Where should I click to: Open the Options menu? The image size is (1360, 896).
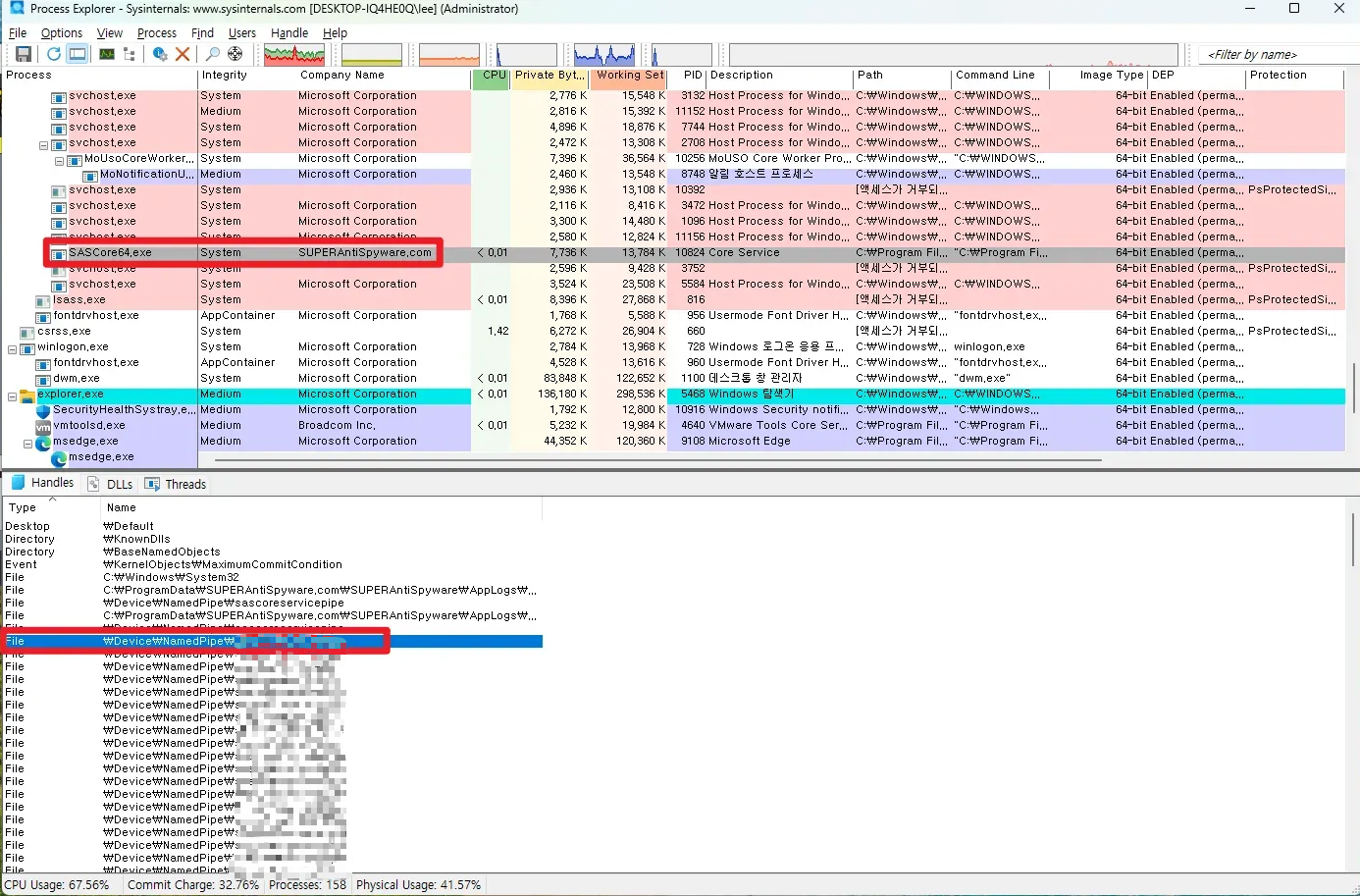(61, 32)
